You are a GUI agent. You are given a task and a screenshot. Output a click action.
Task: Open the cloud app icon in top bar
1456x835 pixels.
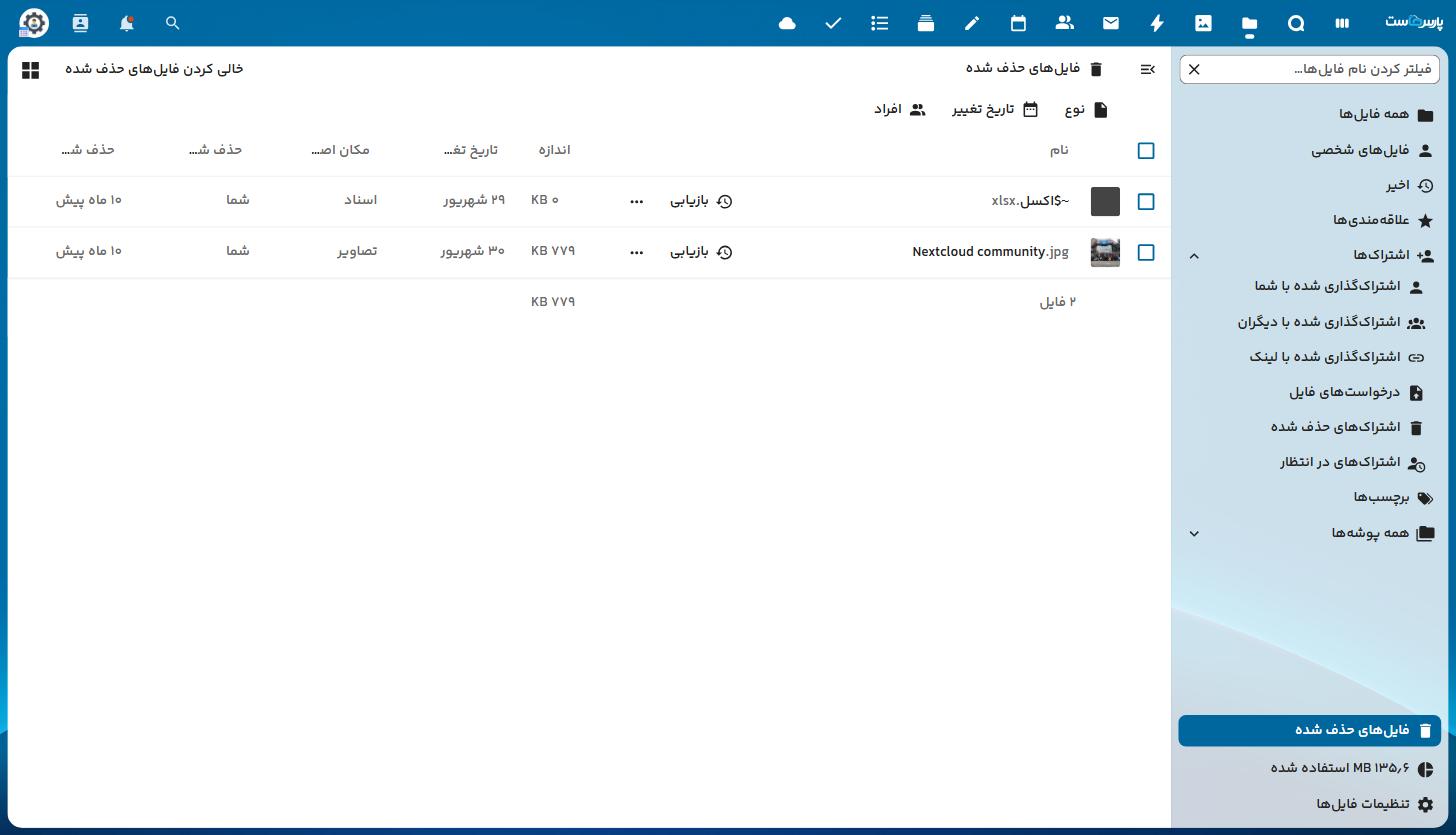click(x=787, y=23)
